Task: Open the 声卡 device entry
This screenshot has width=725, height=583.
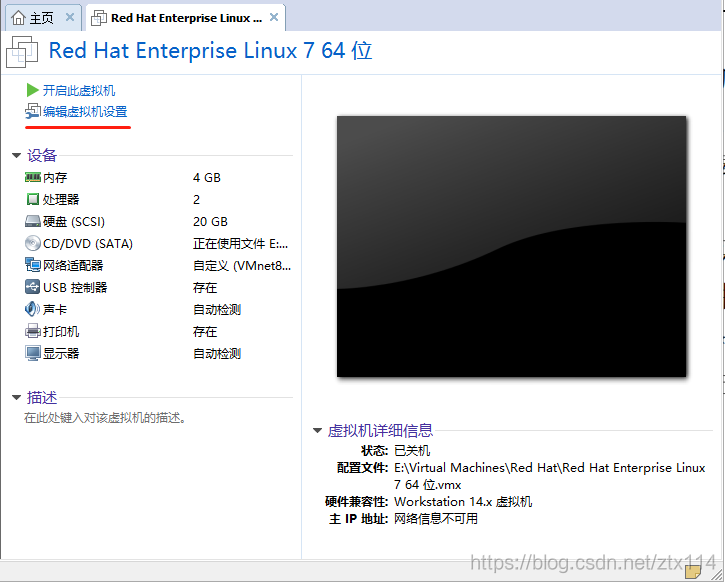Action: pyautogui.click(x=55, y=309)
